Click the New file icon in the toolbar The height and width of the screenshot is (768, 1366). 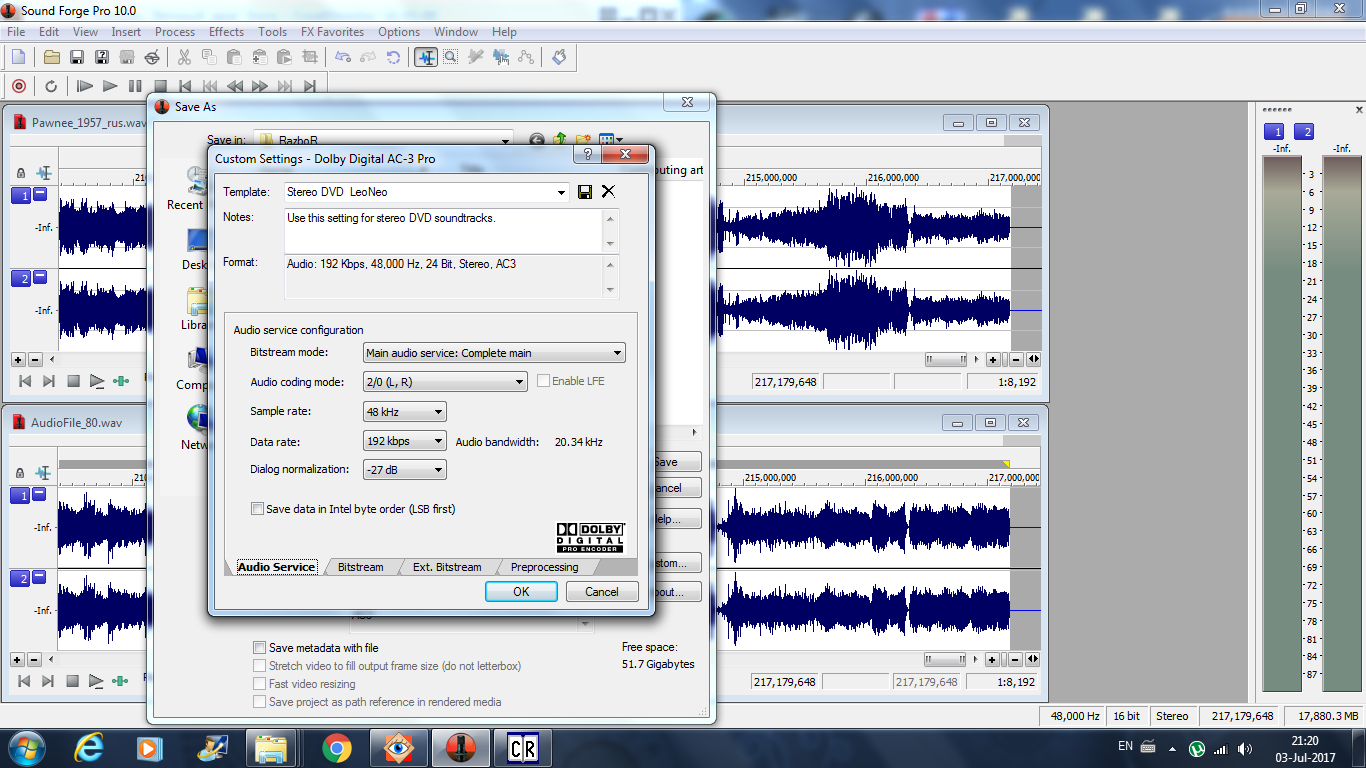coord(18,58)
